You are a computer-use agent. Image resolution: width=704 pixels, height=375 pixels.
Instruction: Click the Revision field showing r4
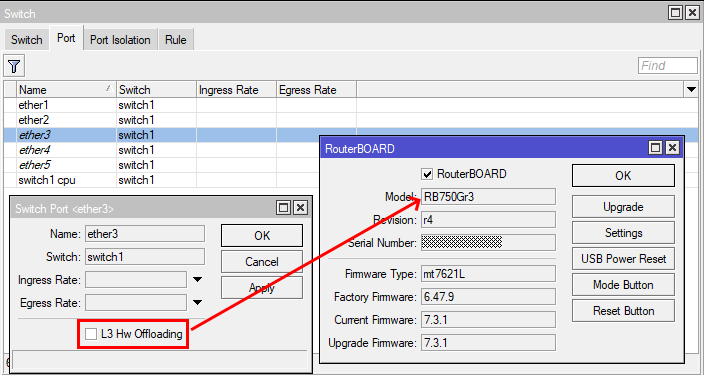tap(488, 220)
